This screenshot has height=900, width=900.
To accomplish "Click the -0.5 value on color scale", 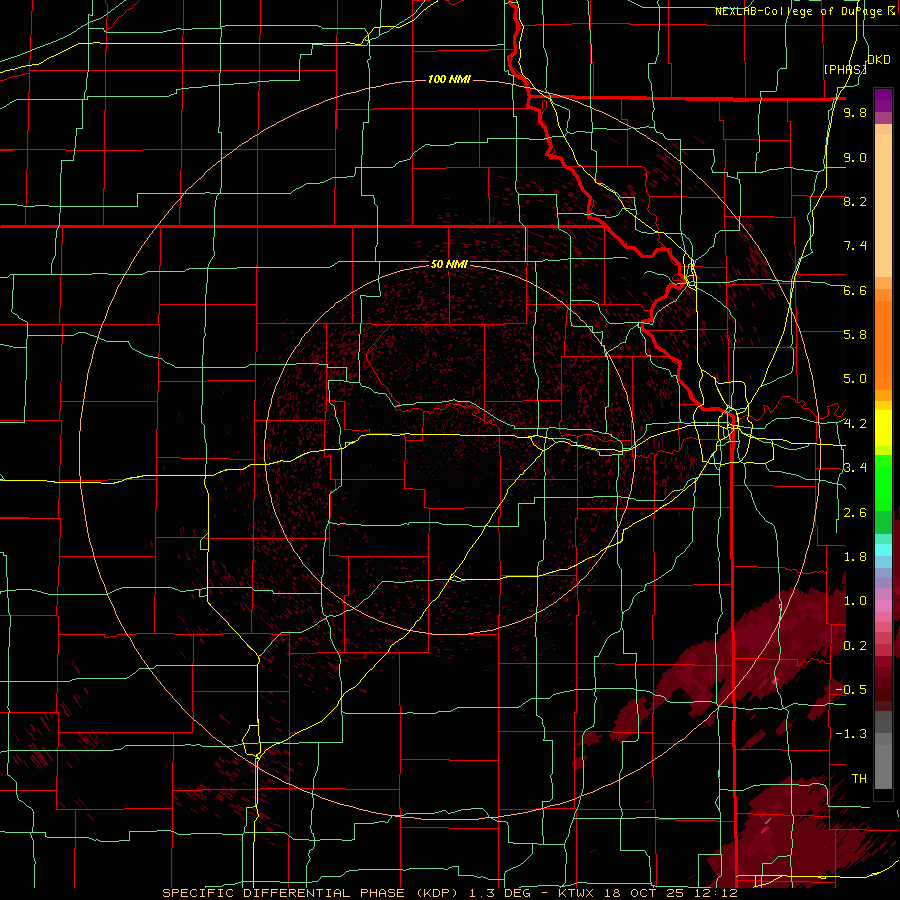I will click(x=851, y=690).
